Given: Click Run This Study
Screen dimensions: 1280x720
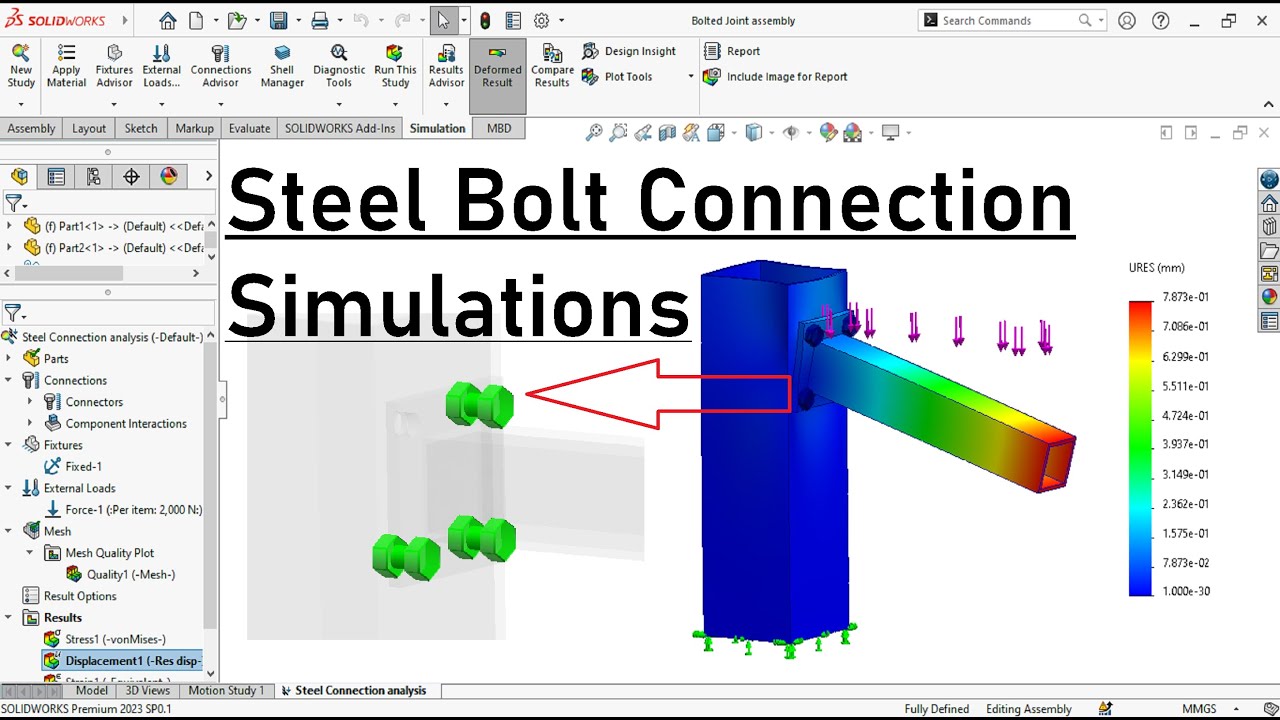Looking at the screenshot, I should coord(395,66).
